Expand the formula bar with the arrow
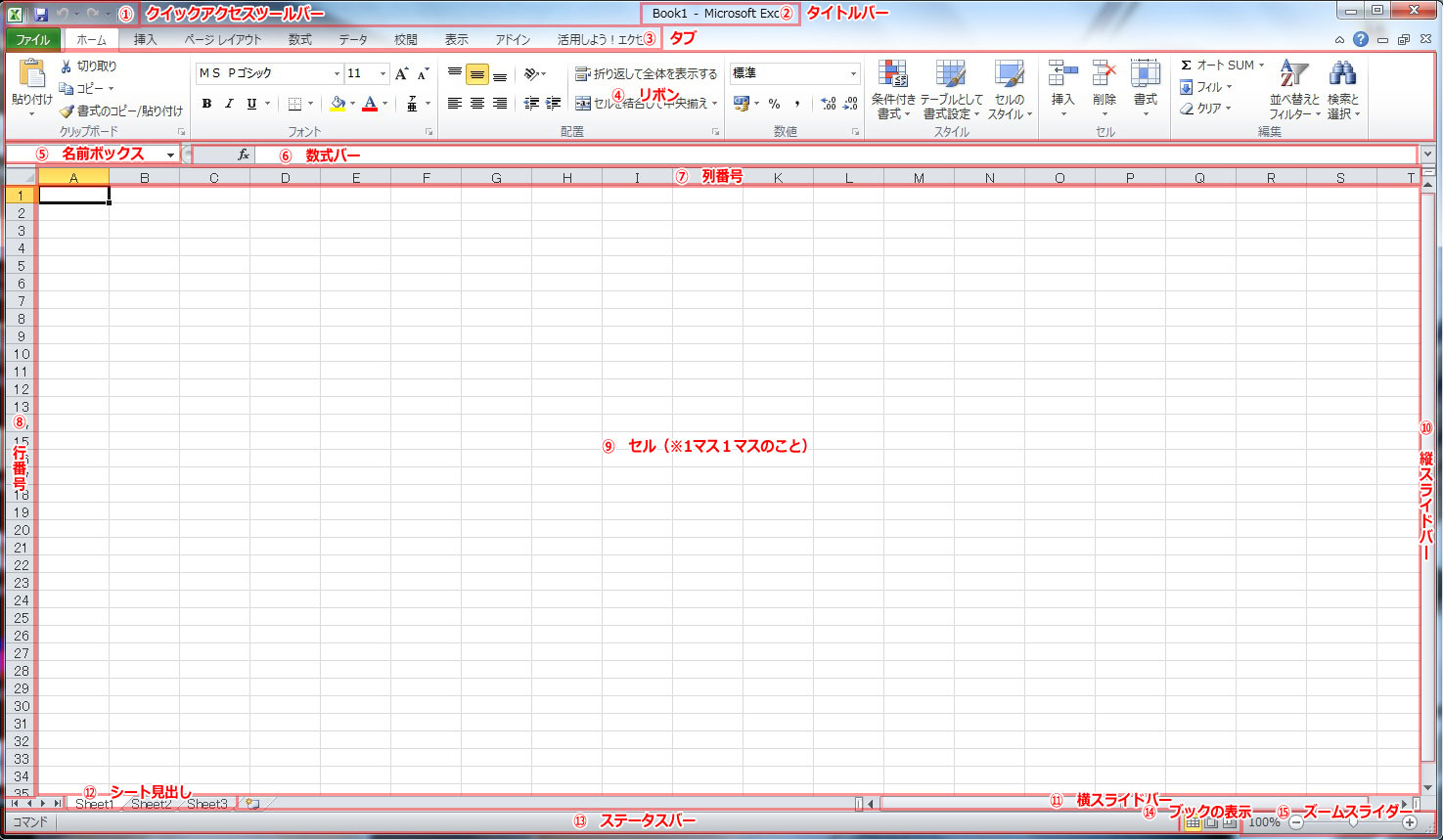 pyautogui.click(x=1427, y=155)
